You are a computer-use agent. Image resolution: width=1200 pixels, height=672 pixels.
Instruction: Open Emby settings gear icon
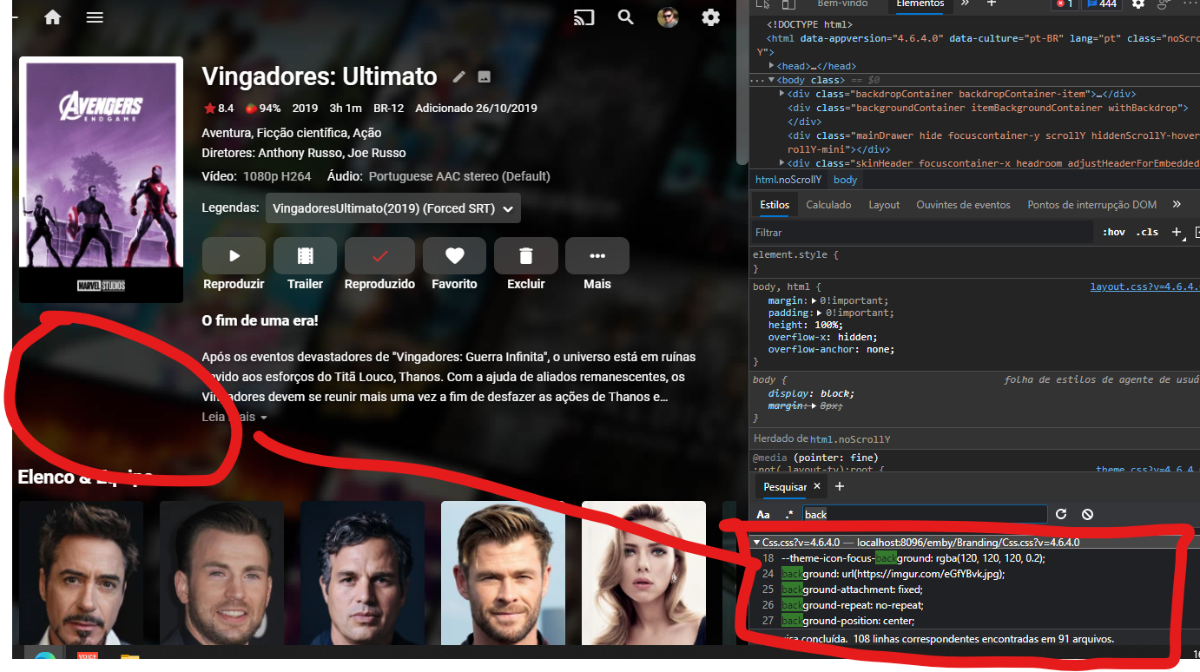tap(711, 17)
